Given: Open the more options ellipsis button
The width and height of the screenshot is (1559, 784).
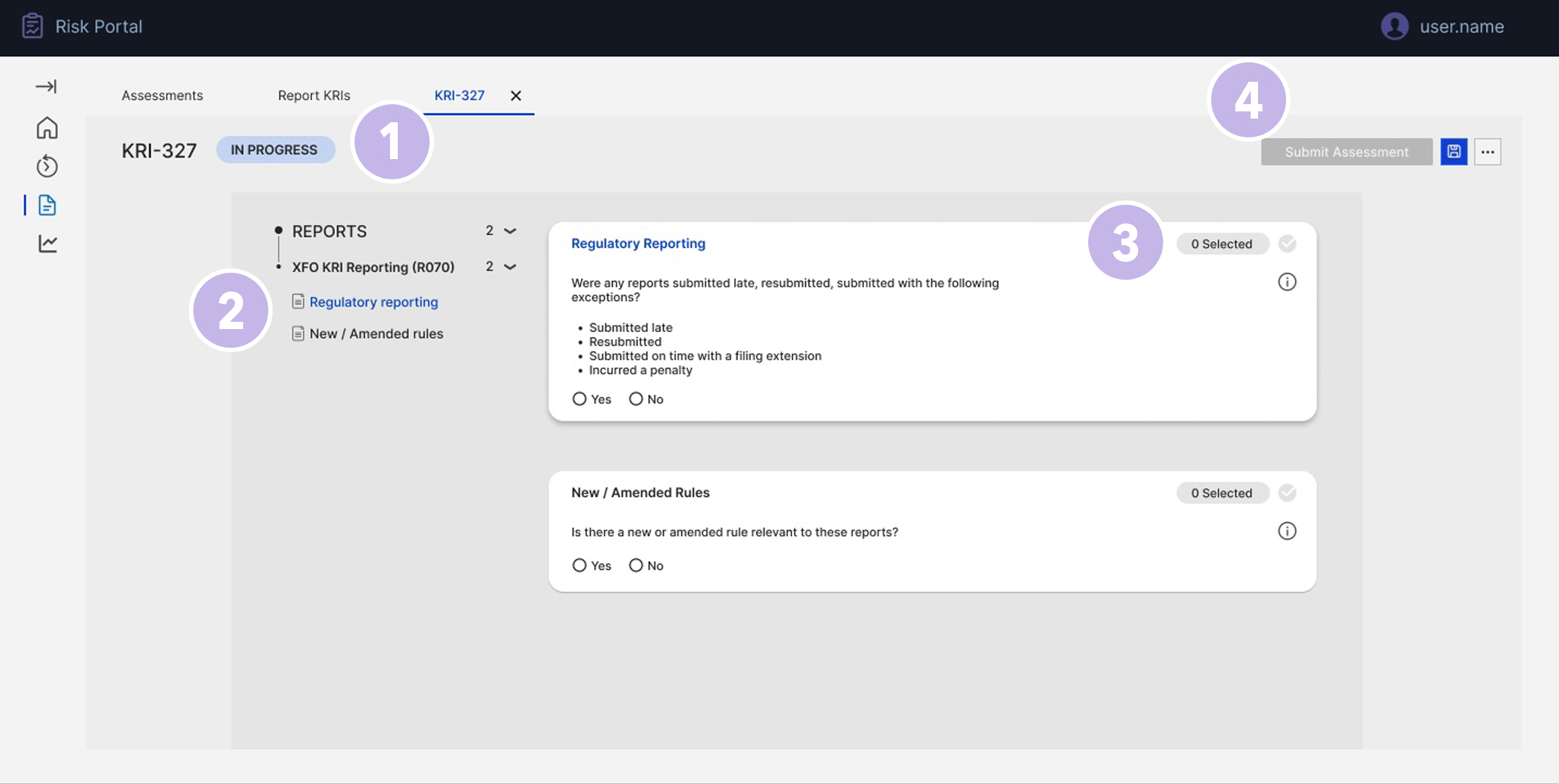Looking at the screenshot, I should coord(1487,152).
